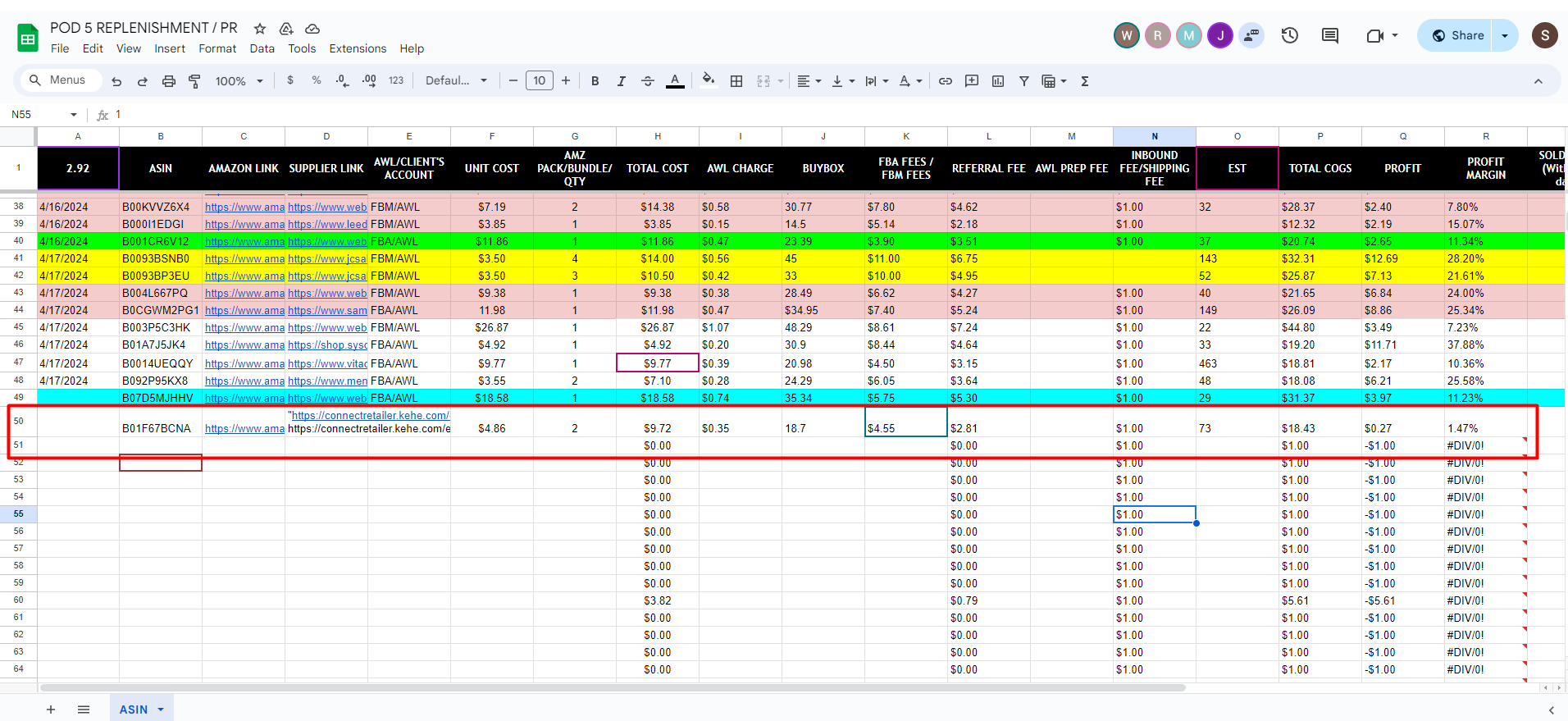The height and width of the screenshot is (721, 1568).
Task: Open borders tool
Action: tap(736, 81)
